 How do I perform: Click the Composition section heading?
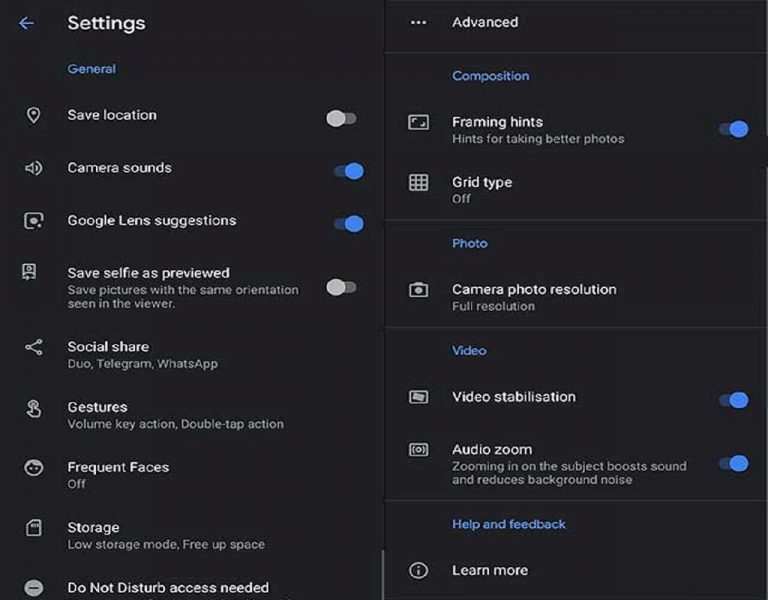click(x=490, y=76)
